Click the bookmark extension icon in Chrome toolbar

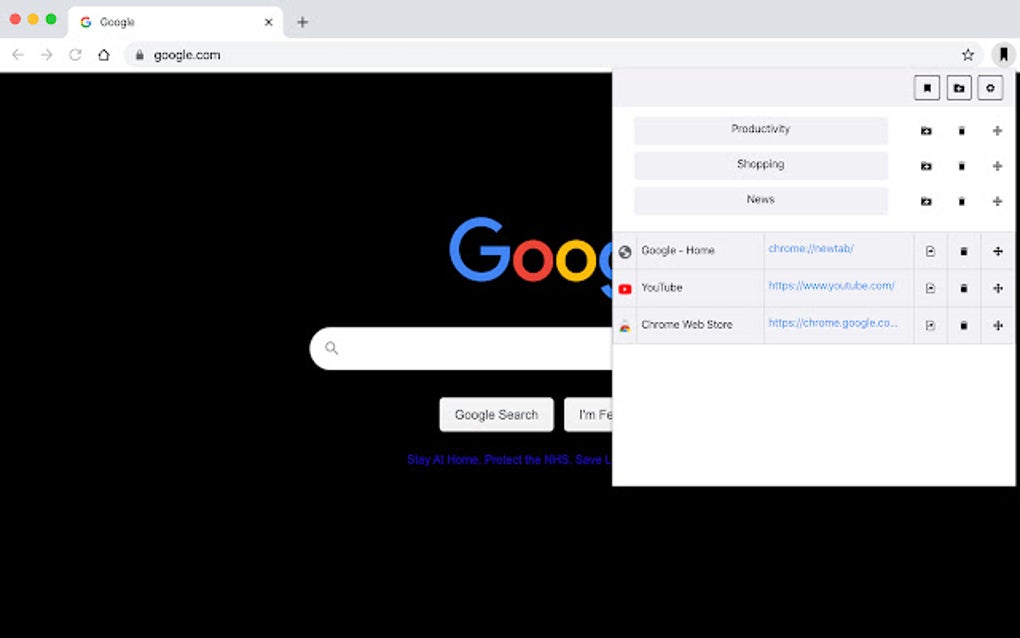1004,55
